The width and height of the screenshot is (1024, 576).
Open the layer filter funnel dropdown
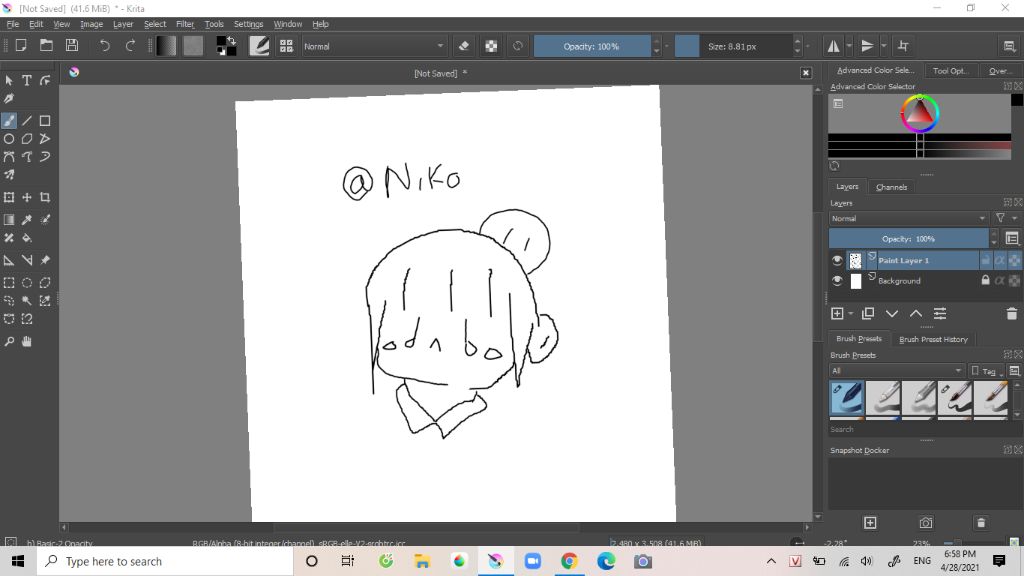pyautogui.click(x=1005, y=218)
